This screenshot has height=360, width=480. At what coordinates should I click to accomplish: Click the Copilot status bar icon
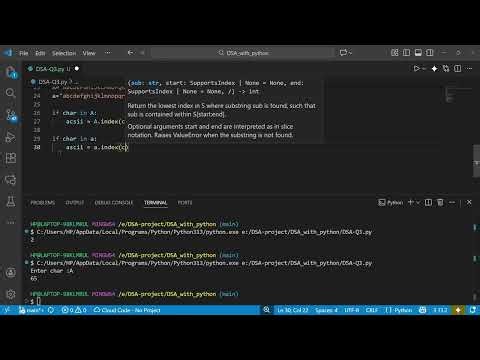[423, 310]
